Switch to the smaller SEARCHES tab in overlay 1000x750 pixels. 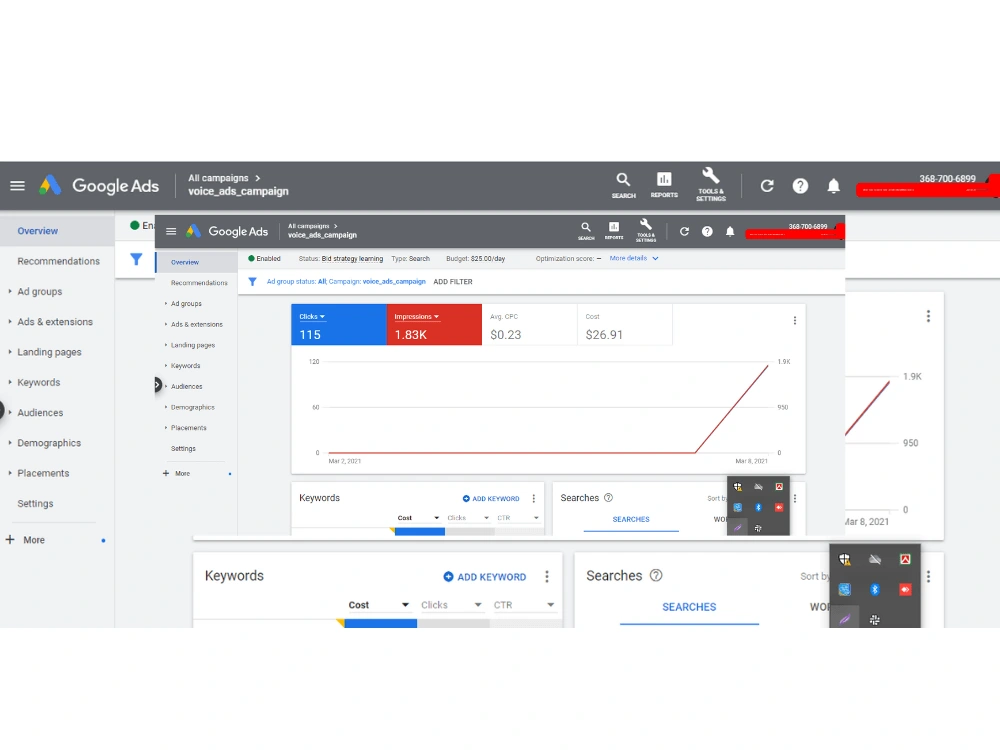tap(631, 519)
